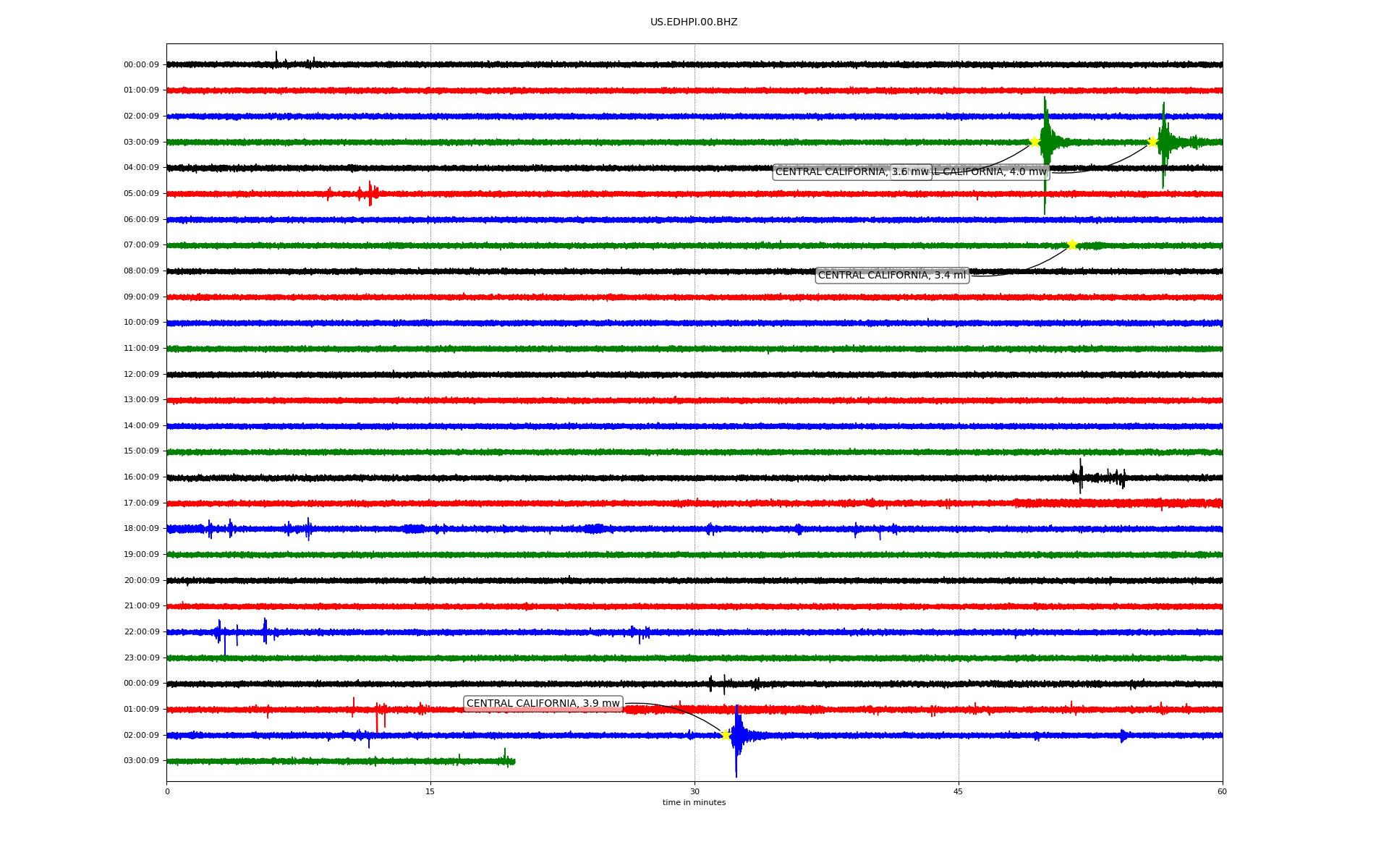Click the 15 tick on the x-axis

coord(430,791)
